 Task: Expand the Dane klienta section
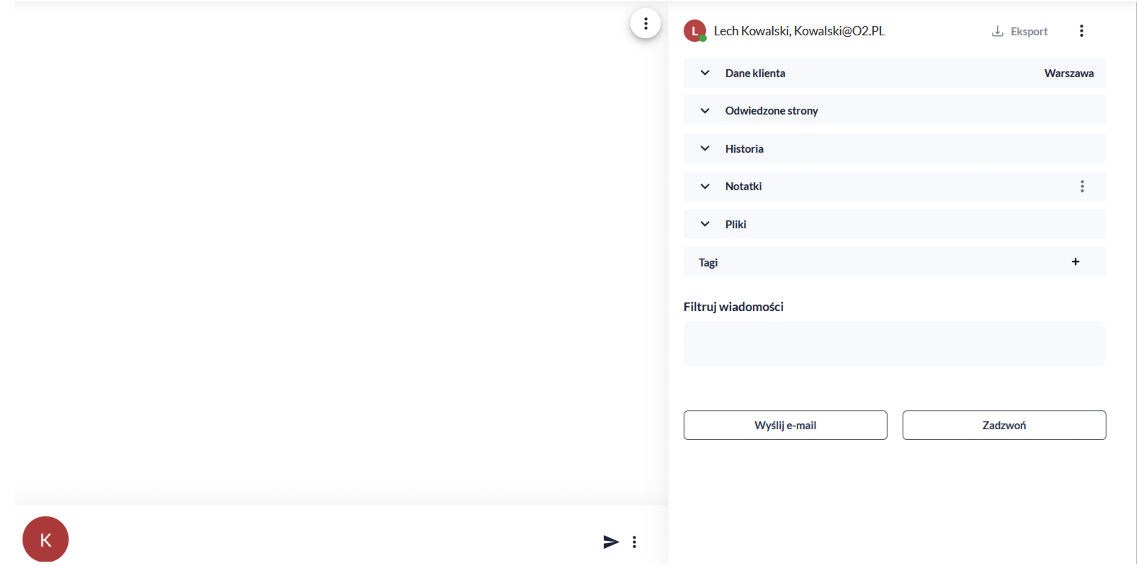pos(705,73)
